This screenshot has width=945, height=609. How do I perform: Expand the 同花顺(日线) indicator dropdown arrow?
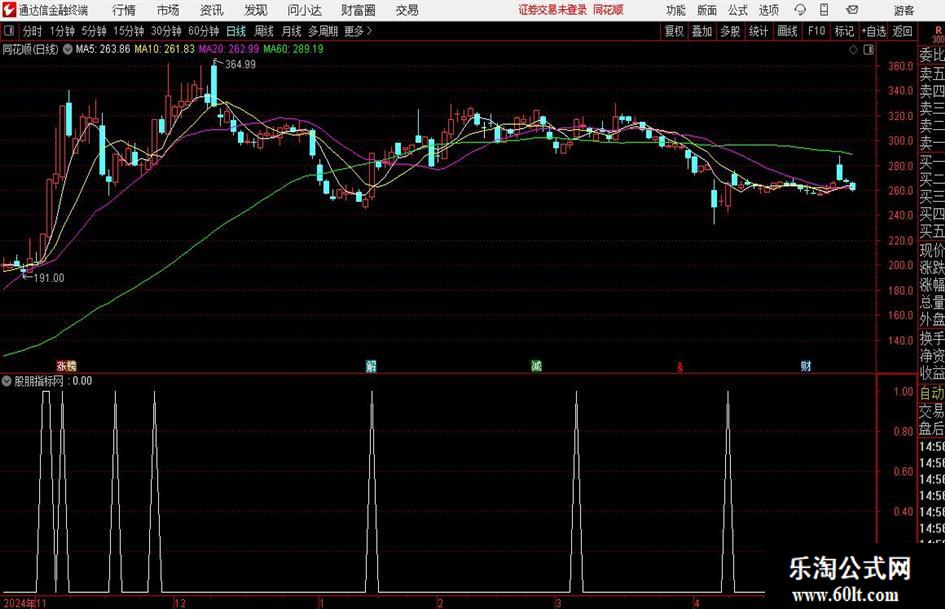[68, 49]
